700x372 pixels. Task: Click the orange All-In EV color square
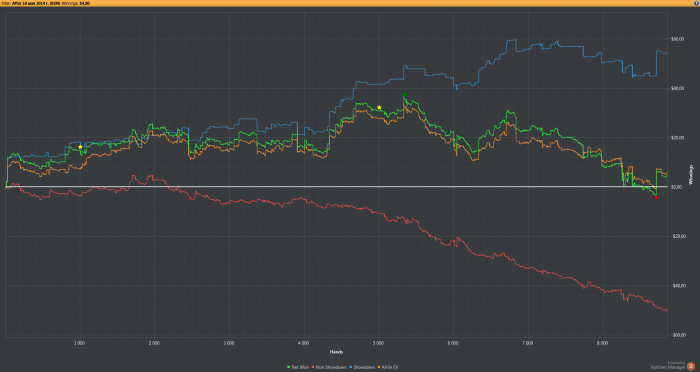pyautogui.click(x=379, y=367)
